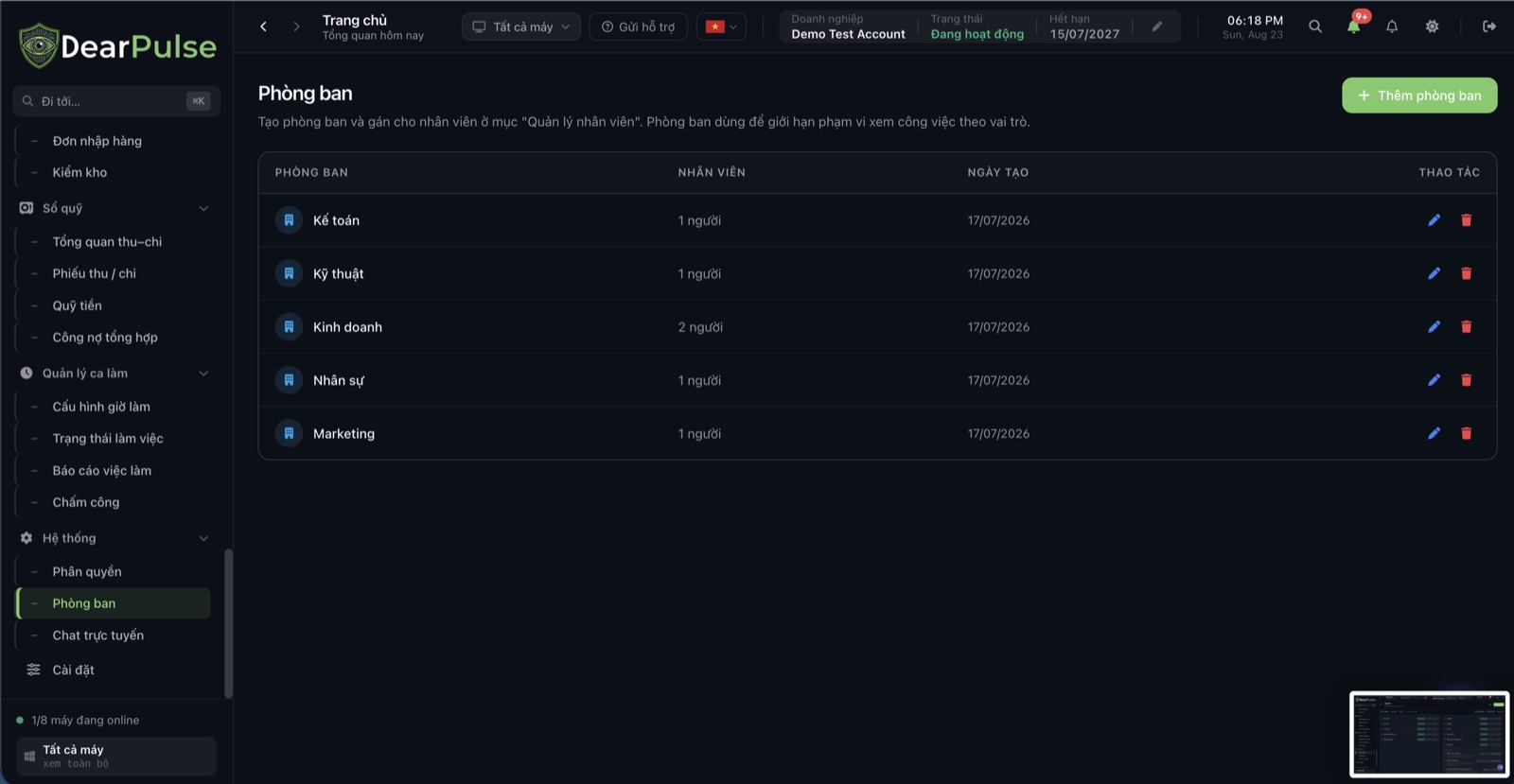Open the settings gear in top bar
Viewport: 1514px width, 784px height.
click(1432, 26)
